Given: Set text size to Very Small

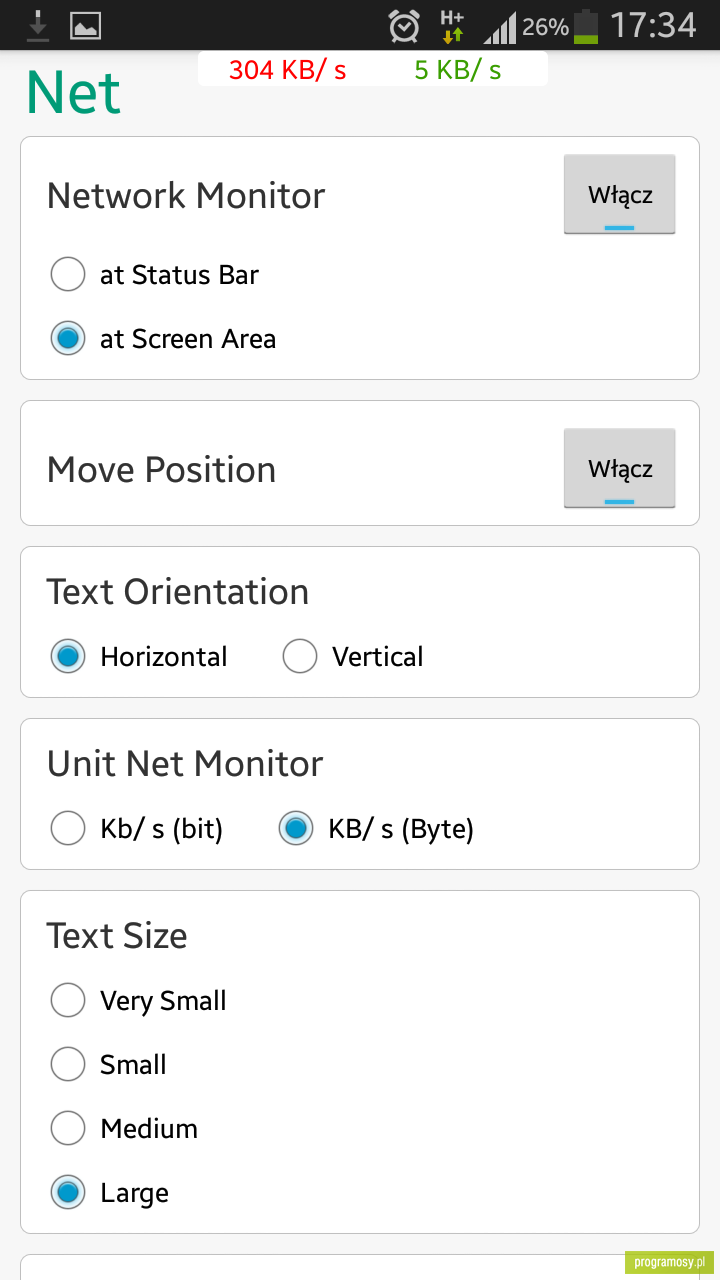Looking at the screenshot, I should pos(139,1001).
